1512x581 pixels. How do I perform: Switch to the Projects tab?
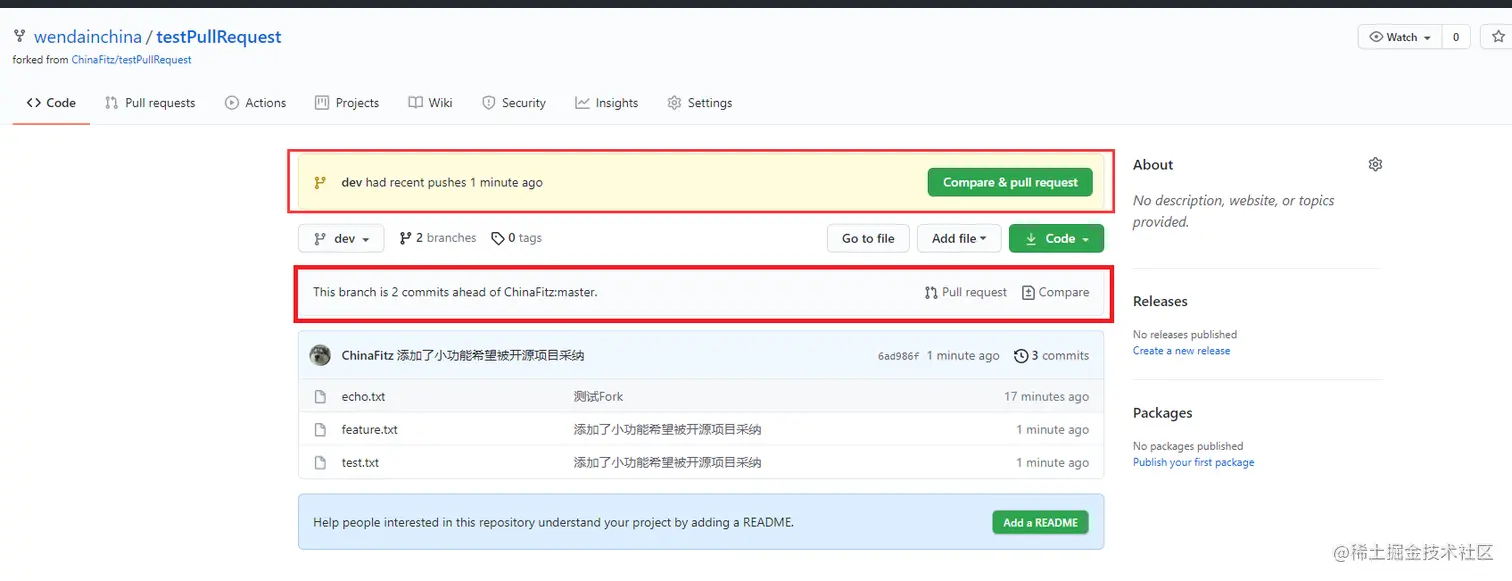pos(347,103)
